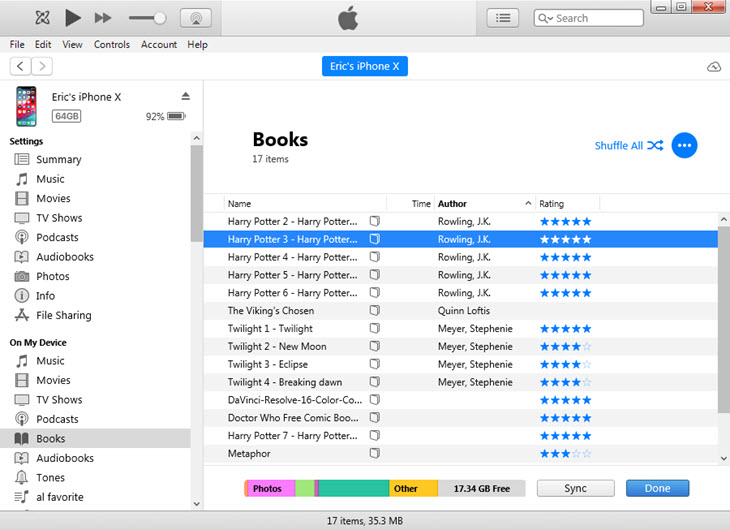Select Twilight 1 - Twilight row
730x530 pixels.
pos(460,329)
